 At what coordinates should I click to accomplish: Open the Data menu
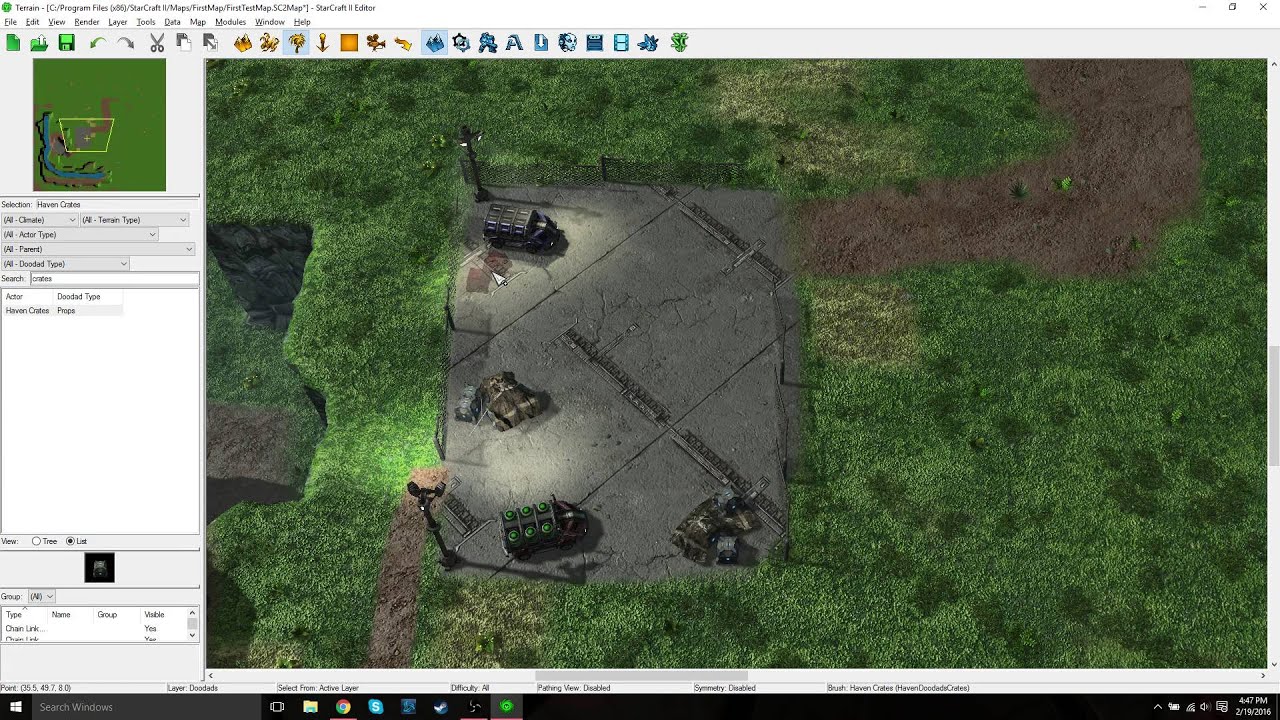tap(172, 22)
